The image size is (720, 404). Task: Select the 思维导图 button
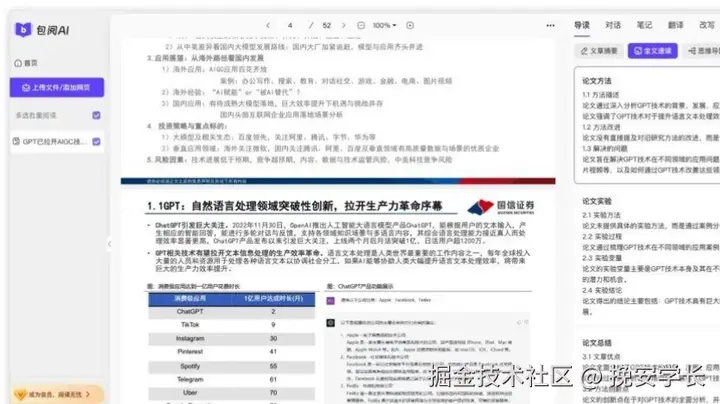702,51
